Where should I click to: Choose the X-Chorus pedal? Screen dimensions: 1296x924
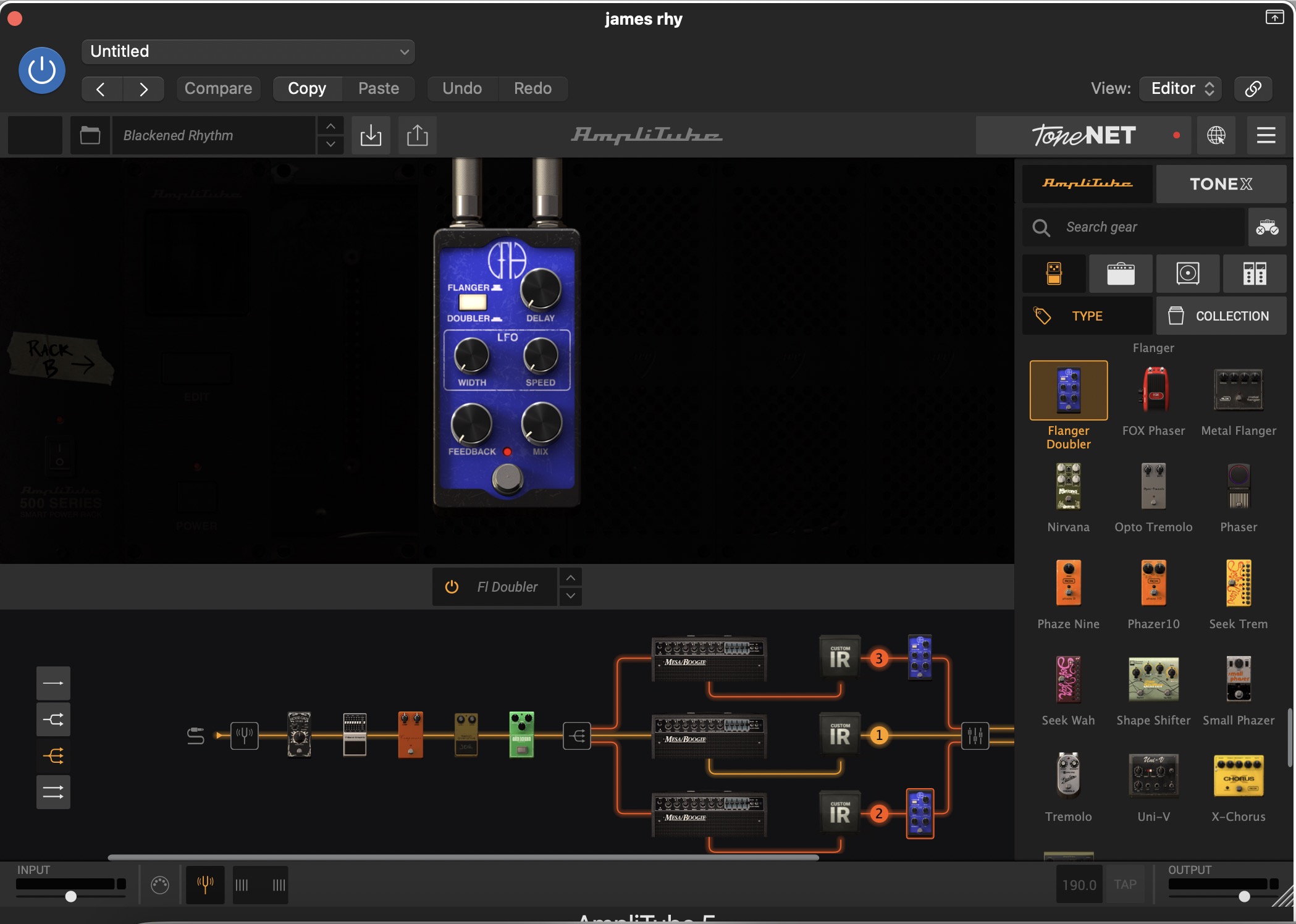click(x=1239, y=775)
